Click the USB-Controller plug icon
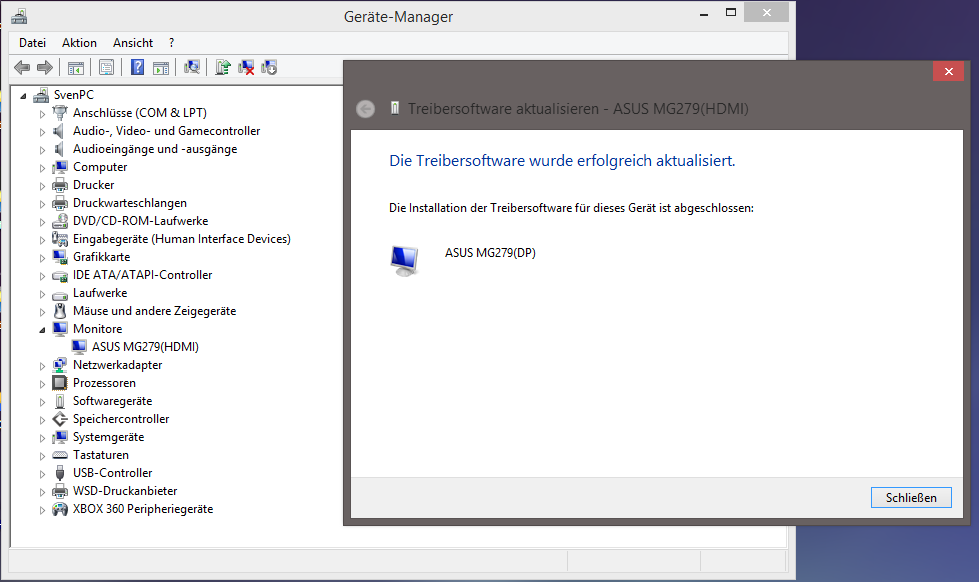Viewport: 979px width, 582px height. pyautogui.click(x=60, y=473)
